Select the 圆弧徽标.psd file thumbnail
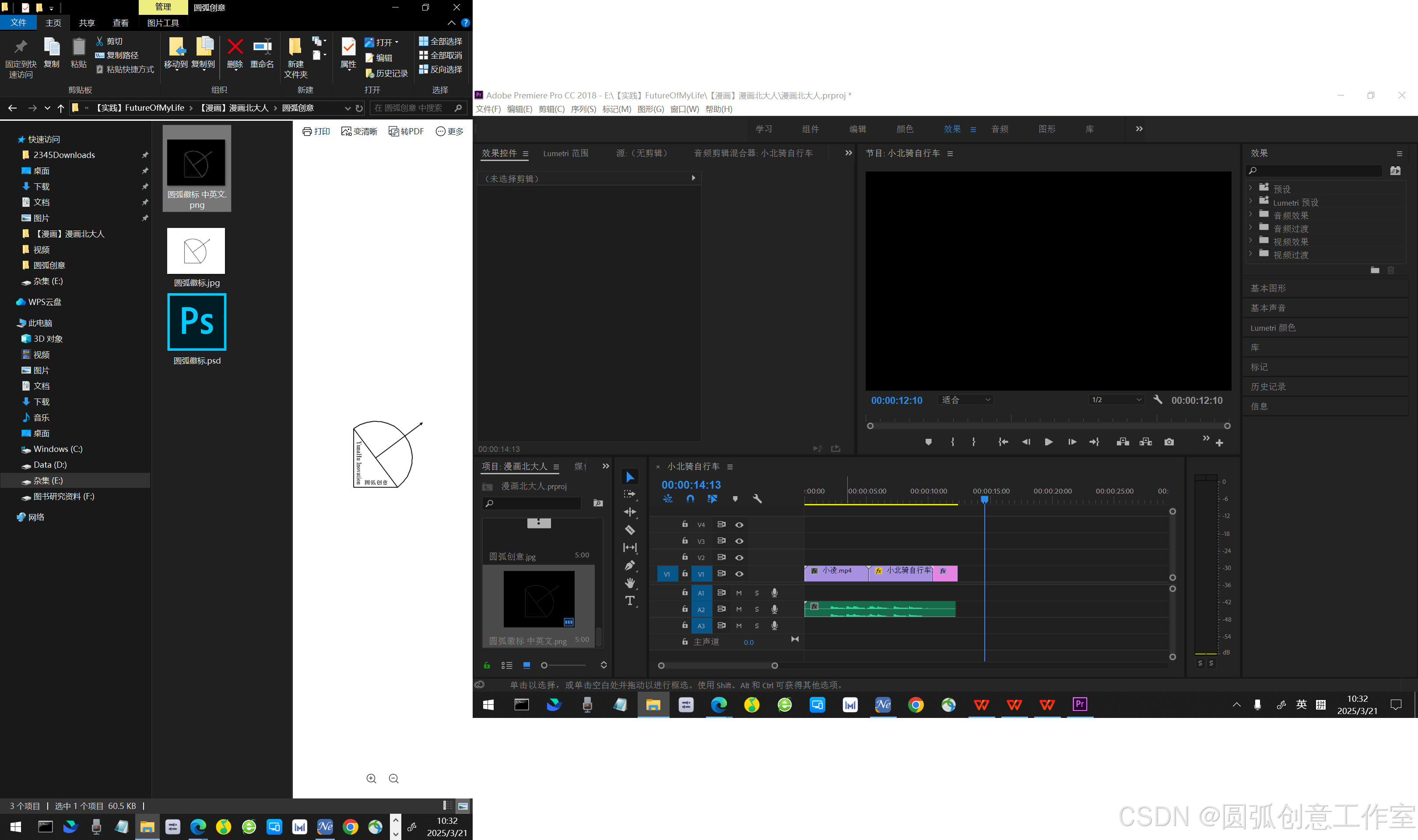Image resolution: width=1418 pixels, height=840 pixels. point(197,322)
